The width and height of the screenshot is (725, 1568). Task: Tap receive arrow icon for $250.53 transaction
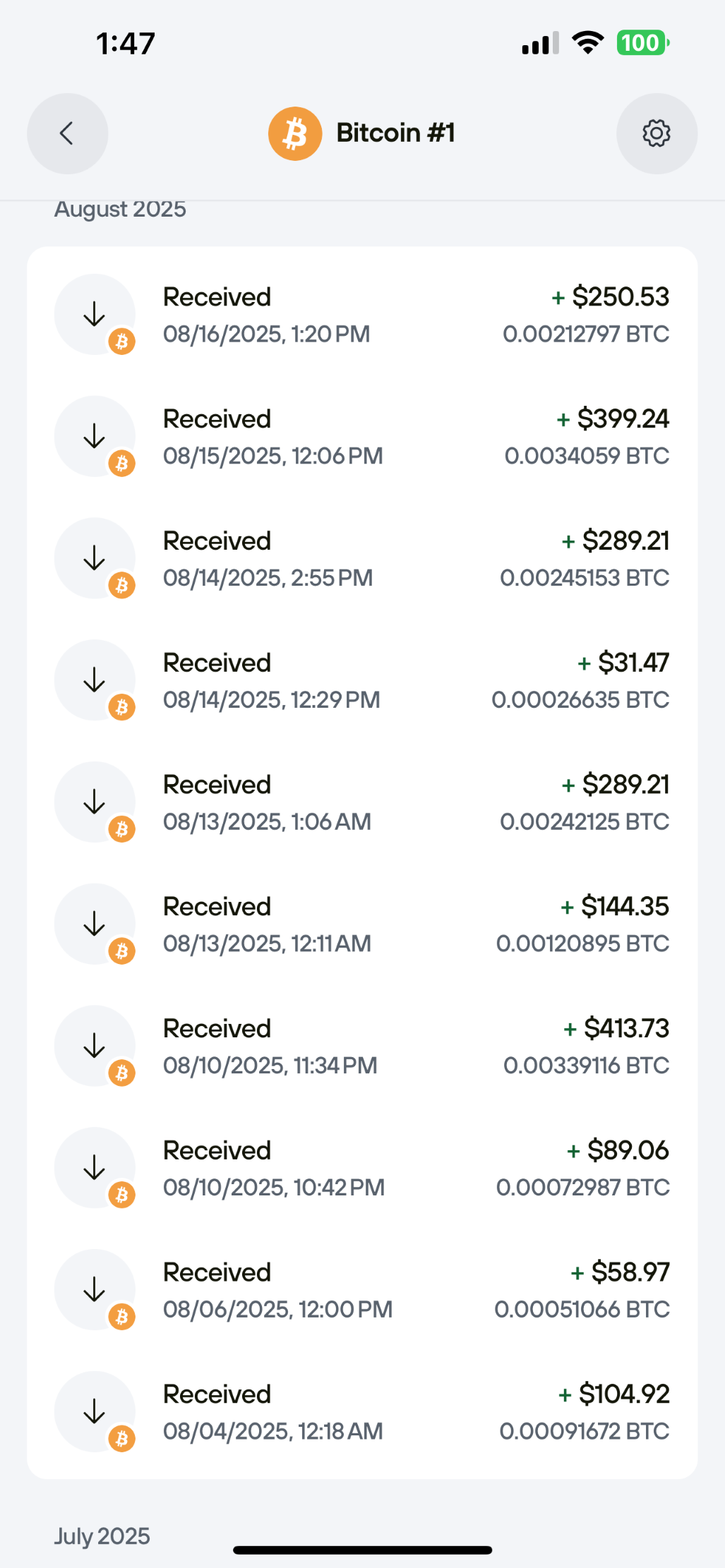[x=95, y=314]
